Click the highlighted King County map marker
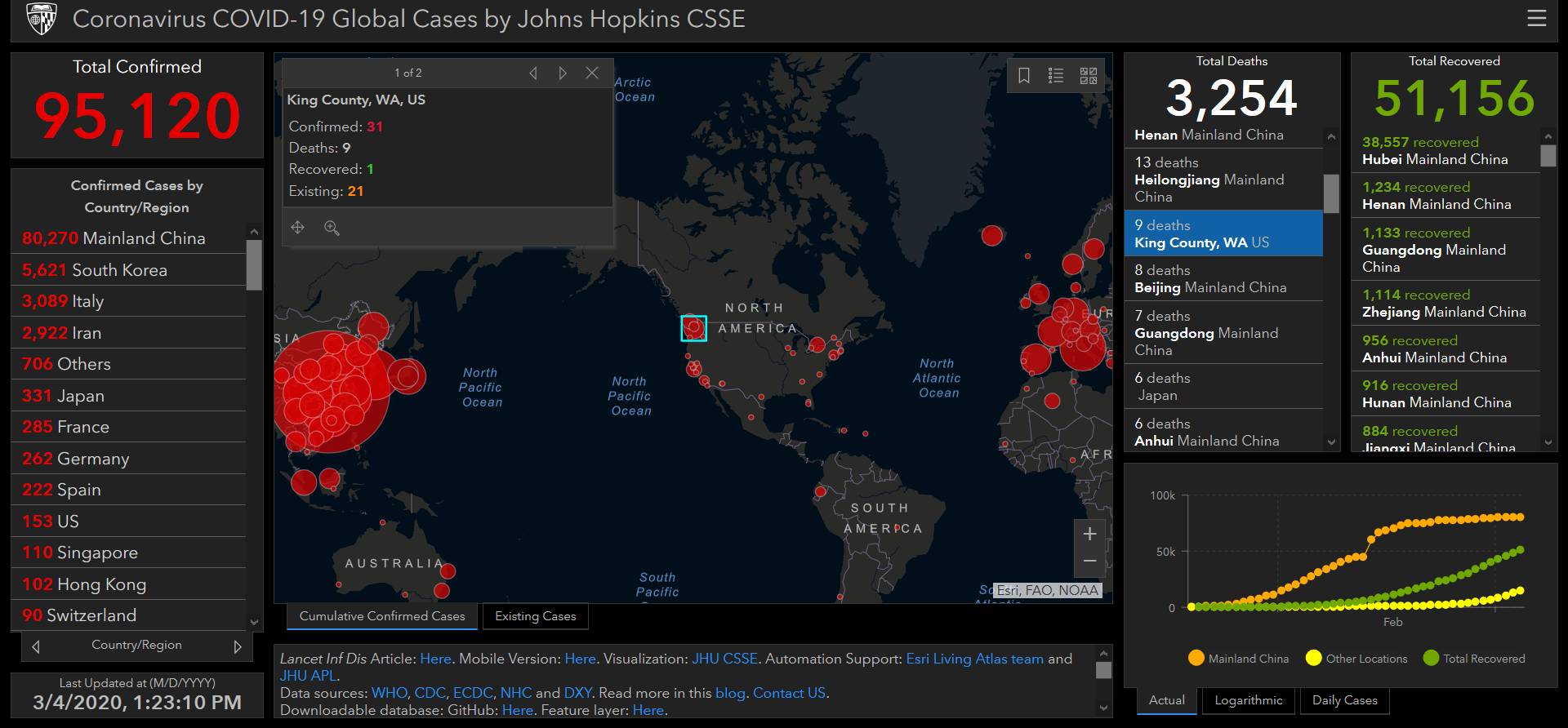1568x728 pixels. pos(693,328)
